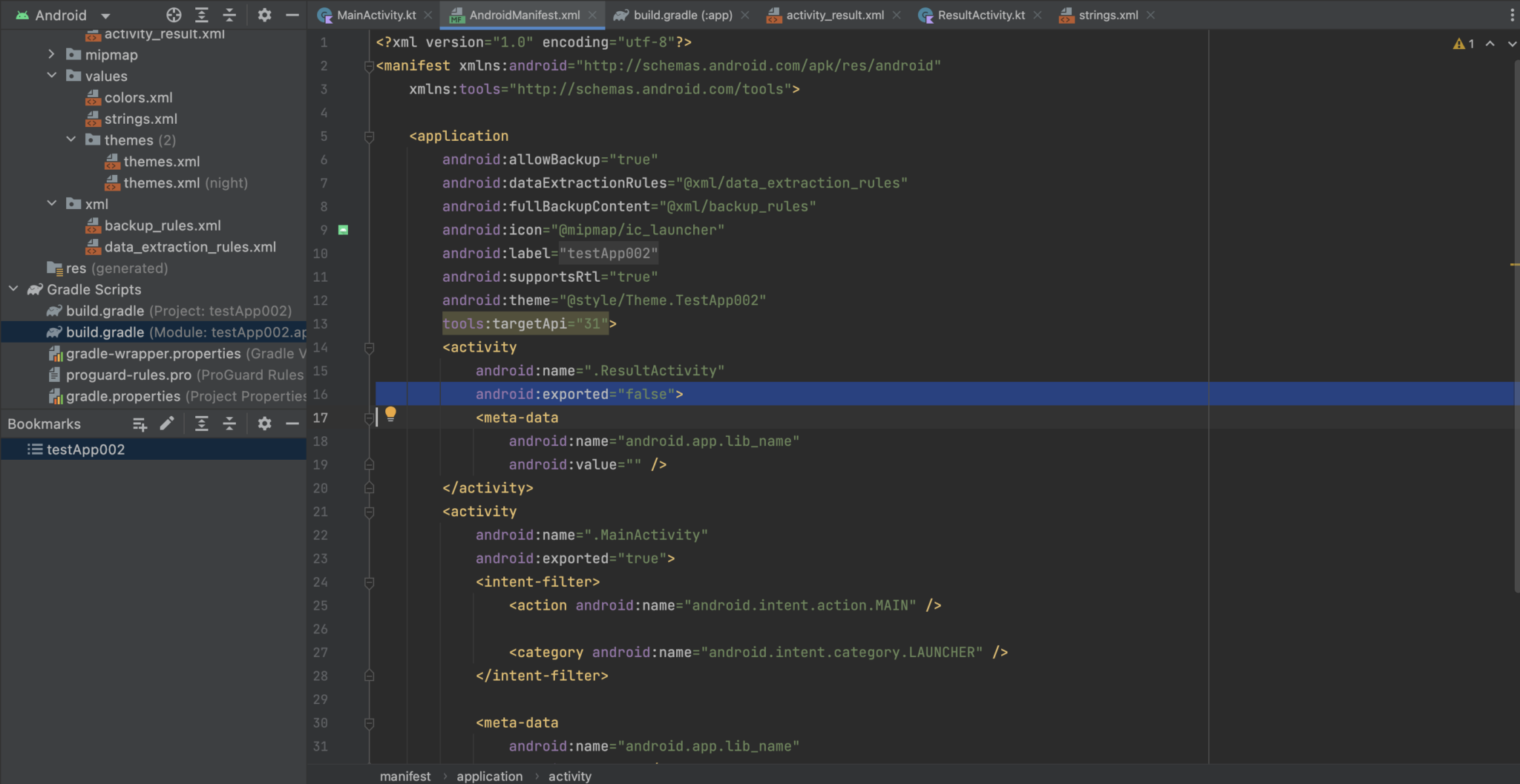Click the Edit Bookmark pencil icon
The image size is (1520, 784).
point(167,424)
